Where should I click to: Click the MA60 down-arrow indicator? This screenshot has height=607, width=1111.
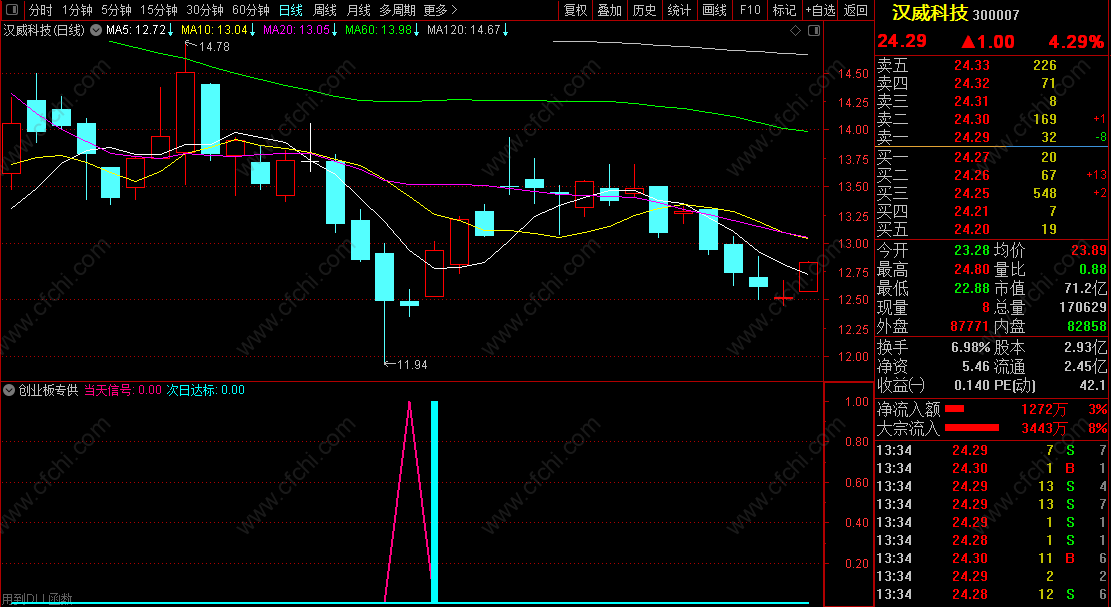(x=416, y=30)
